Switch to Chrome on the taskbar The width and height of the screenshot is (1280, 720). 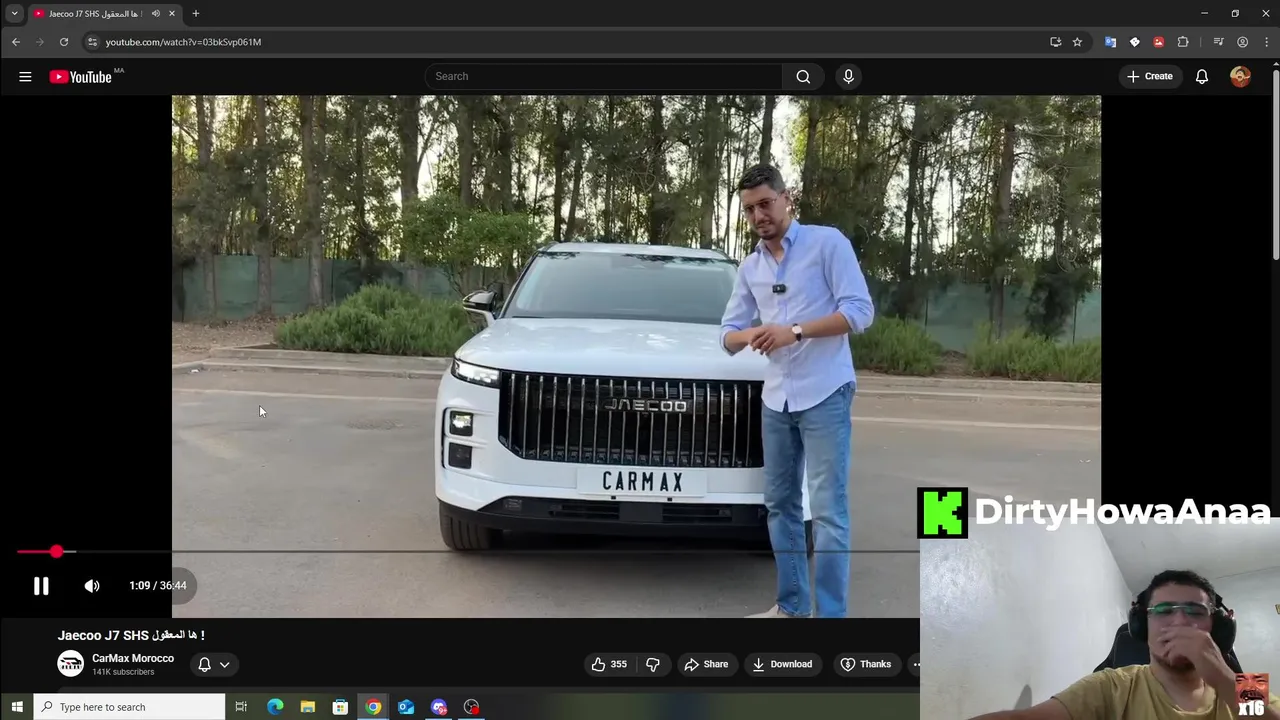[x=373, y=707]
